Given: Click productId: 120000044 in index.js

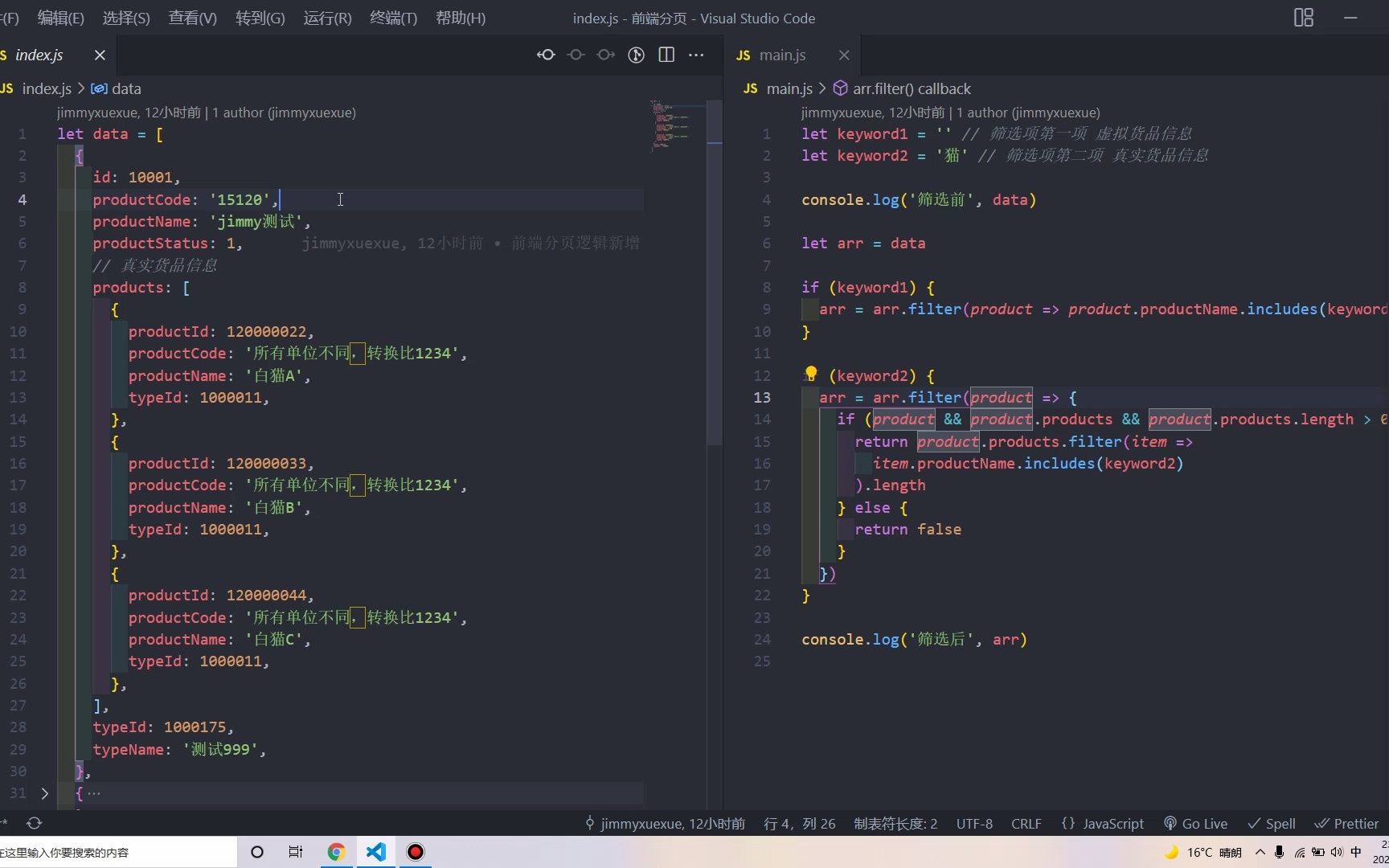Looking at the screenshot, I should 221,595.
